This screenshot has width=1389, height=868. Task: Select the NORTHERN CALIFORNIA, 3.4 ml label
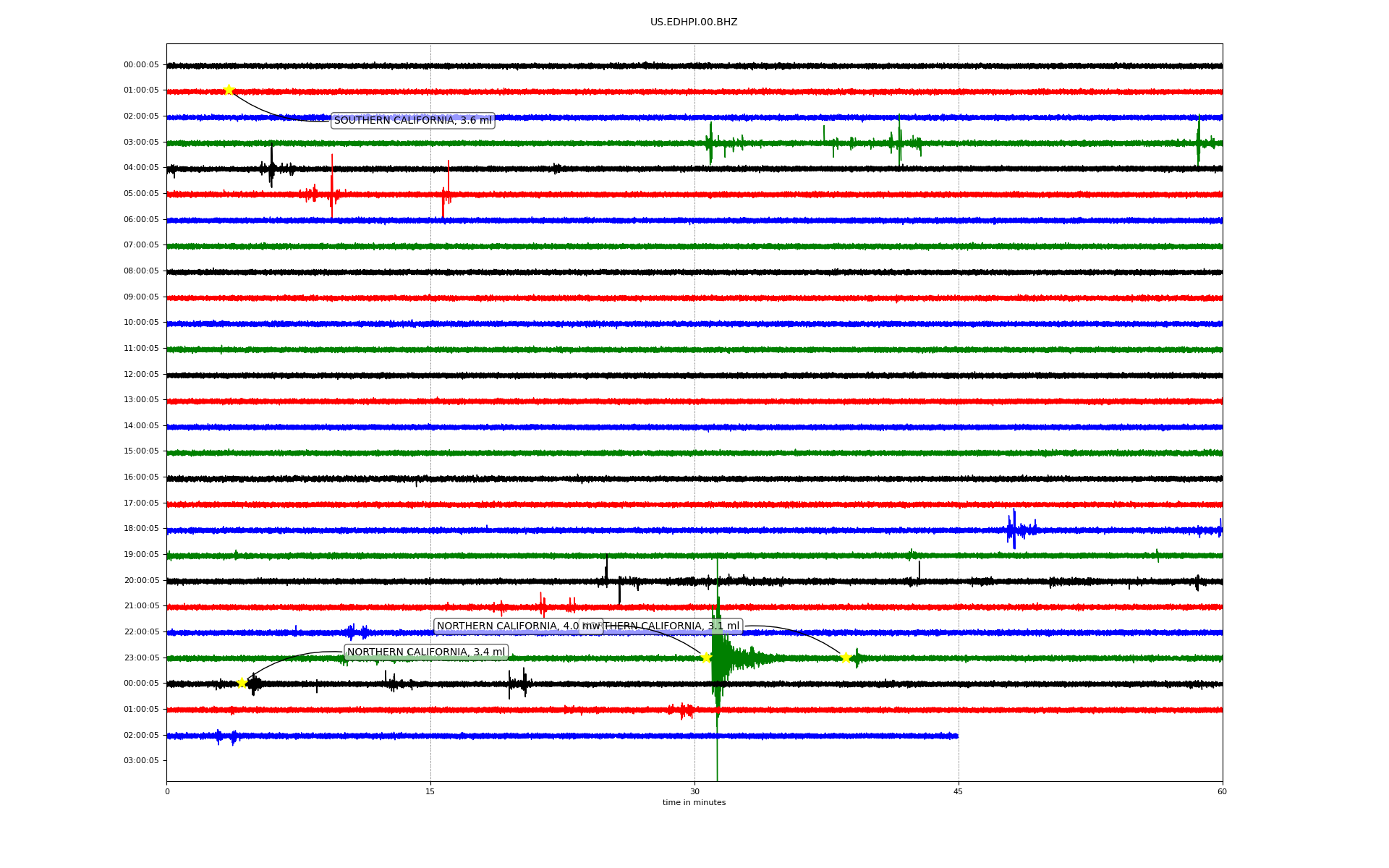pos(425,652)
